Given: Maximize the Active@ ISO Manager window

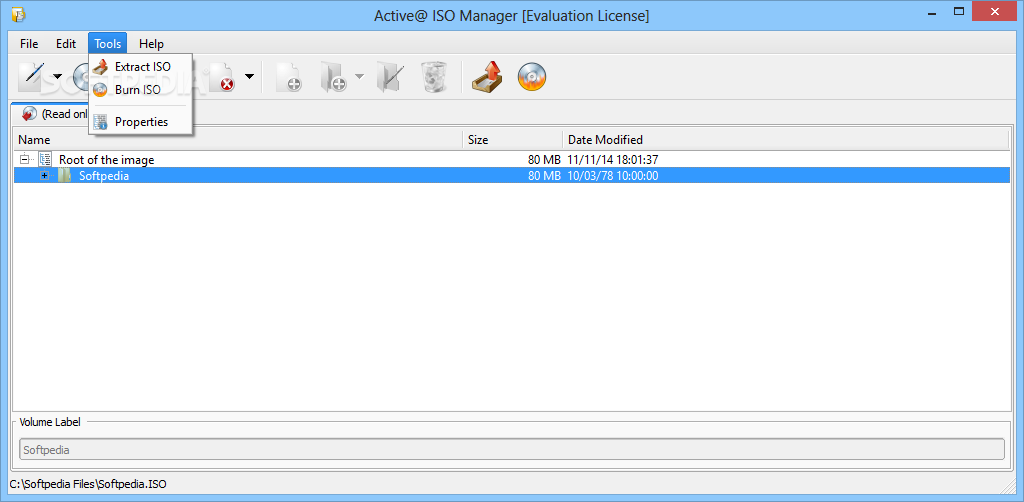Looking at the screenshot, I should (x=959, y=11).
